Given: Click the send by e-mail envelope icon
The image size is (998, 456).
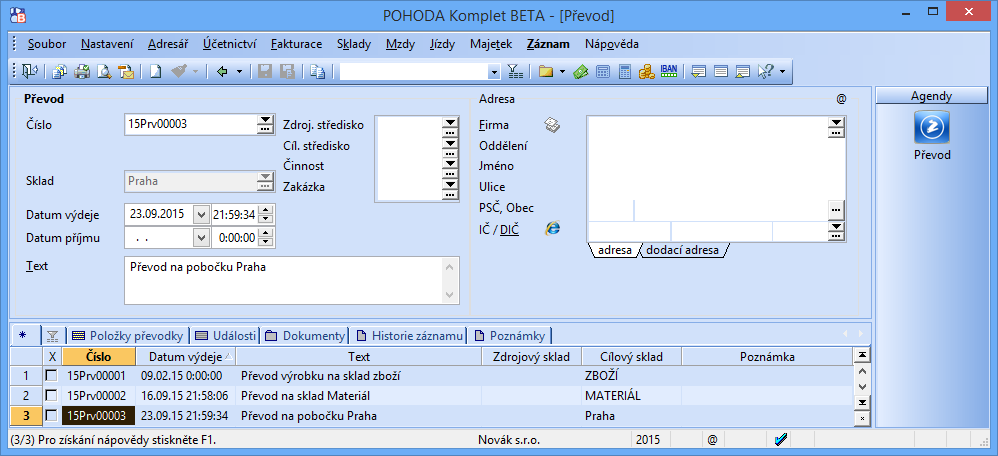Looking at the screenshot, I should point(127,72).
